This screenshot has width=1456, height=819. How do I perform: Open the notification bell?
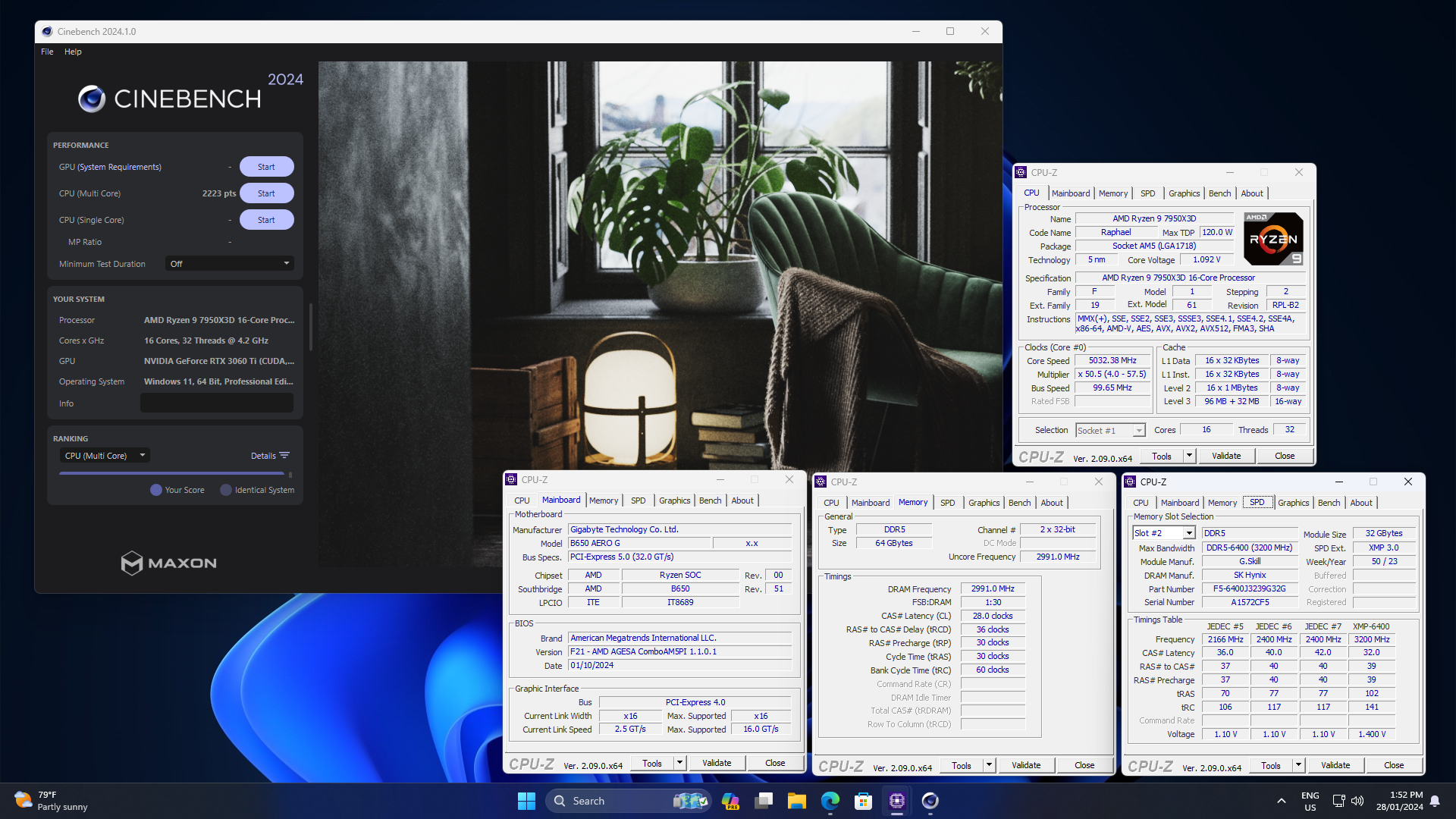click(1435, 801)
